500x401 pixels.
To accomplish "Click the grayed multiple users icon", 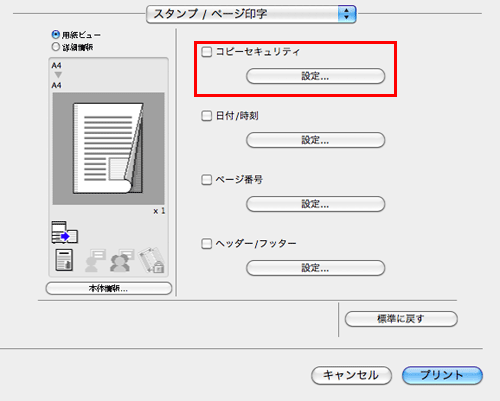I will (x=122, y=260).
